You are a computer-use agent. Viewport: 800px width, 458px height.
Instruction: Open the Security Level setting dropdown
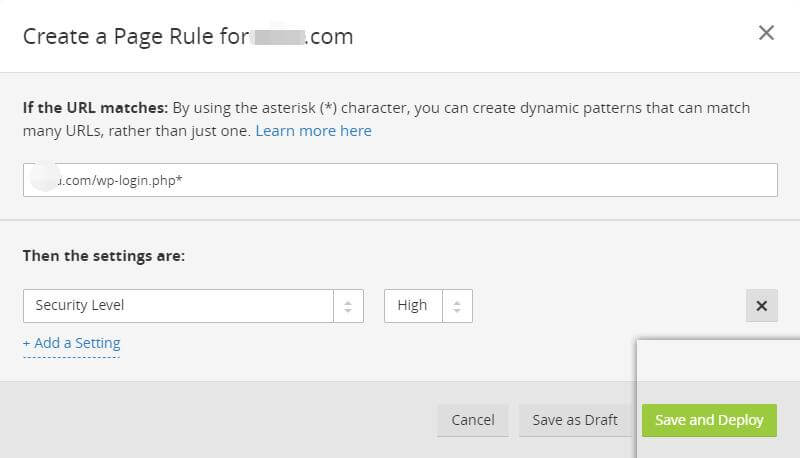[180, 306]
